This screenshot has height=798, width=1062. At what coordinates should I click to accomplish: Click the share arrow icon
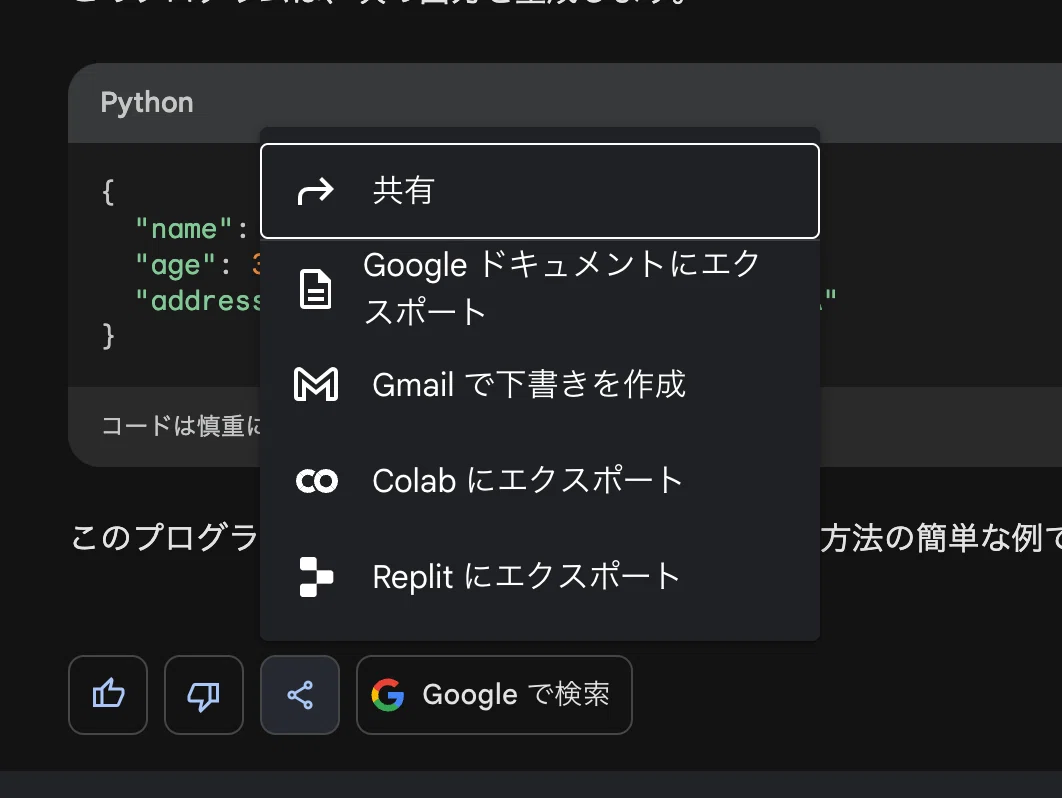pyautogui.click(x=316, y=191)
